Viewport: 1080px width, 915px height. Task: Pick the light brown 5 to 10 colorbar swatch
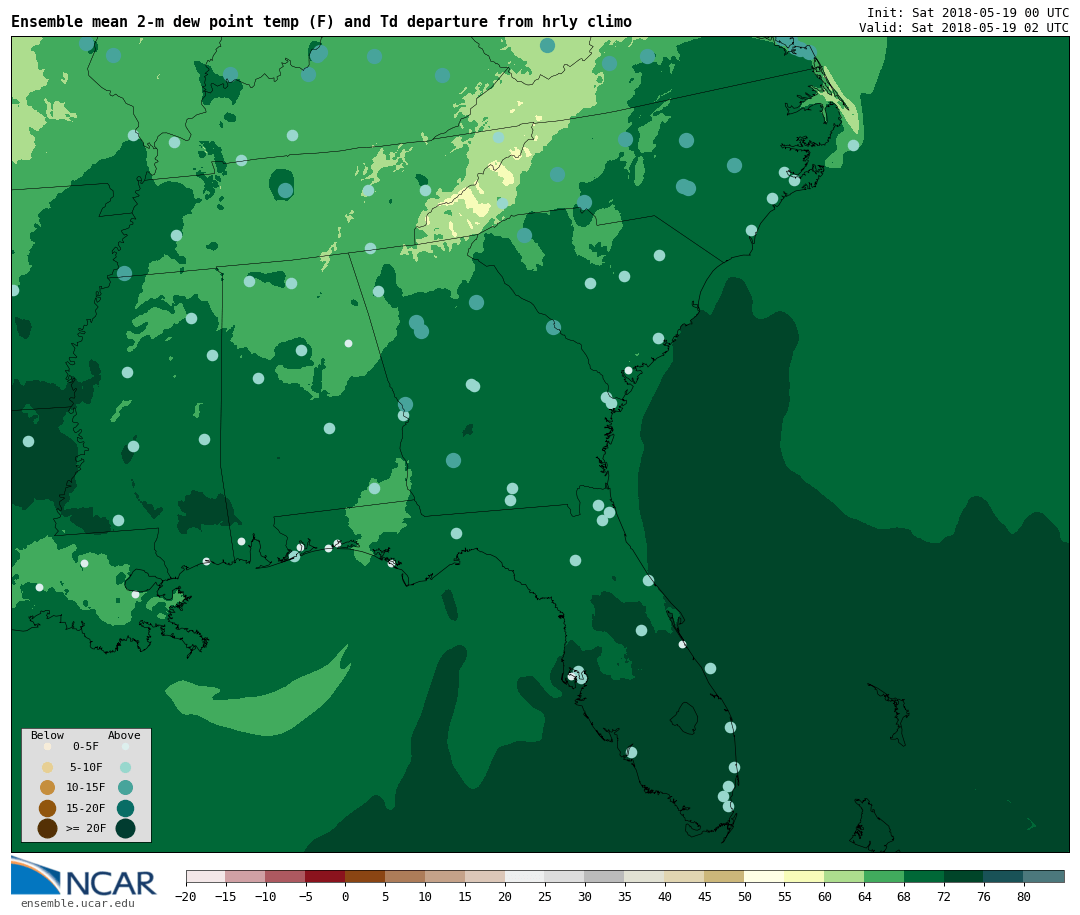[x=405, y=876]
